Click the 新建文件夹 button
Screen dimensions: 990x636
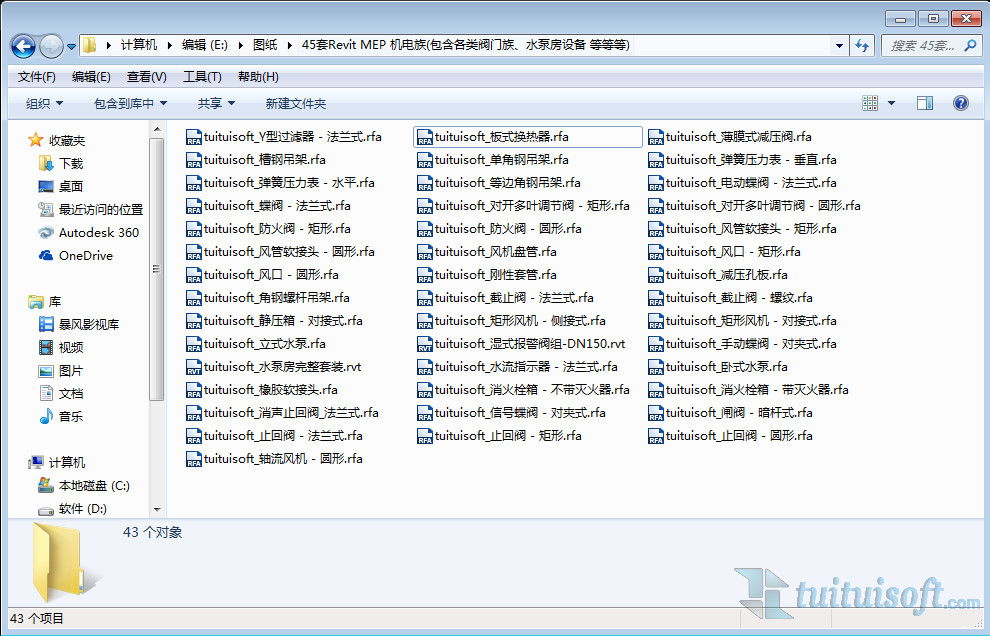295,103
